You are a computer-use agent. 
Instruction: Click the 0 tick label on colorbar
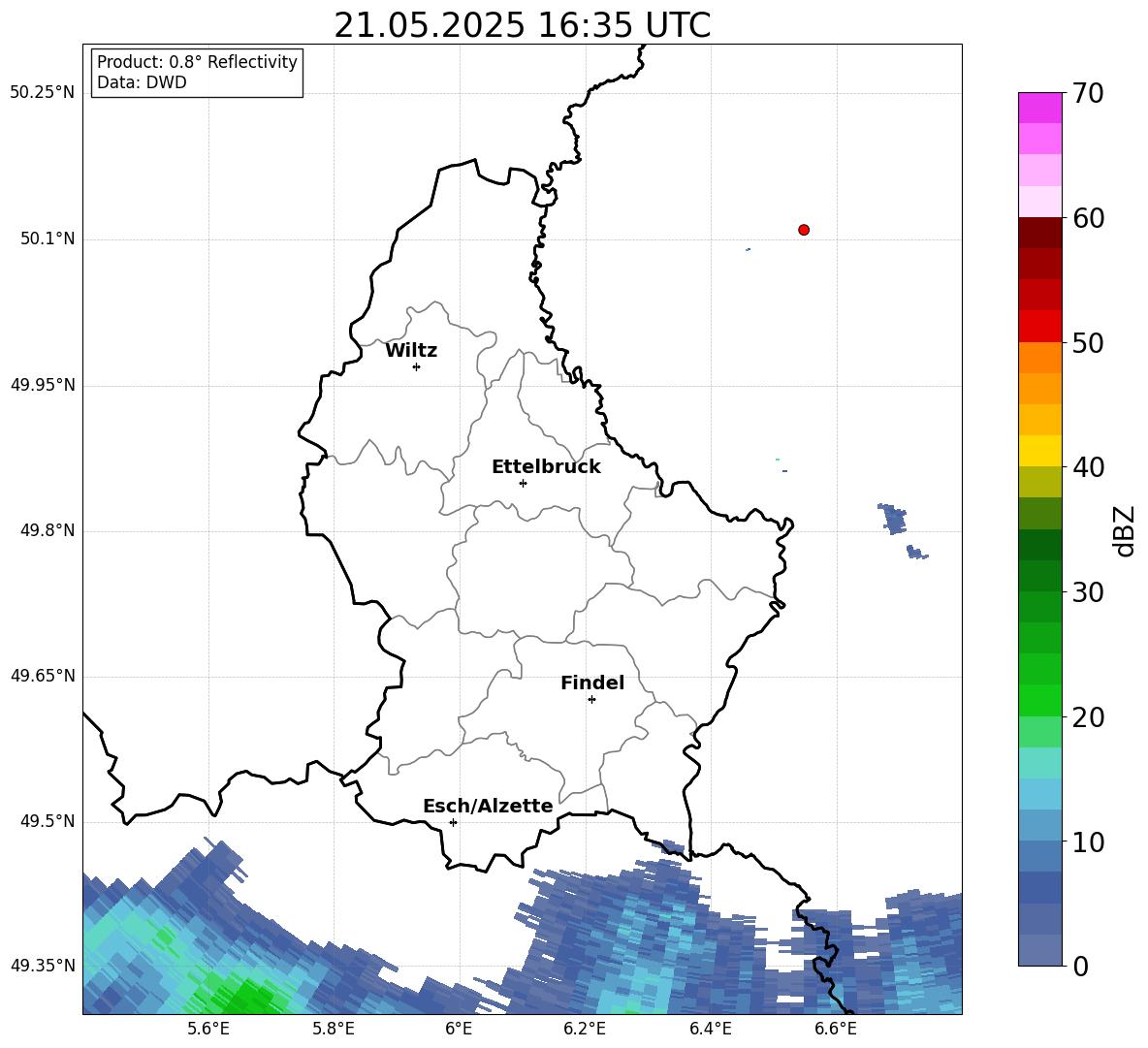[x=1080, y=967]
